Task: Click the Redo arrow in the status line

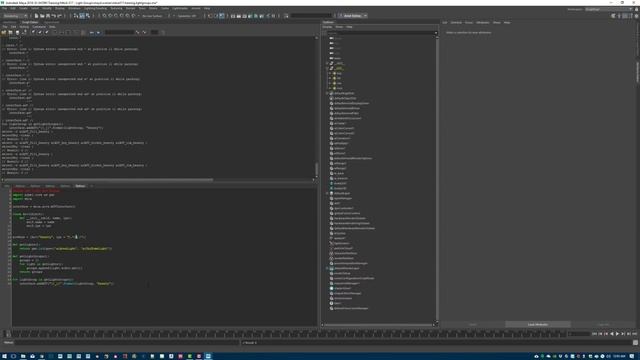Action: pyautogui.click(x=60, y=16)
